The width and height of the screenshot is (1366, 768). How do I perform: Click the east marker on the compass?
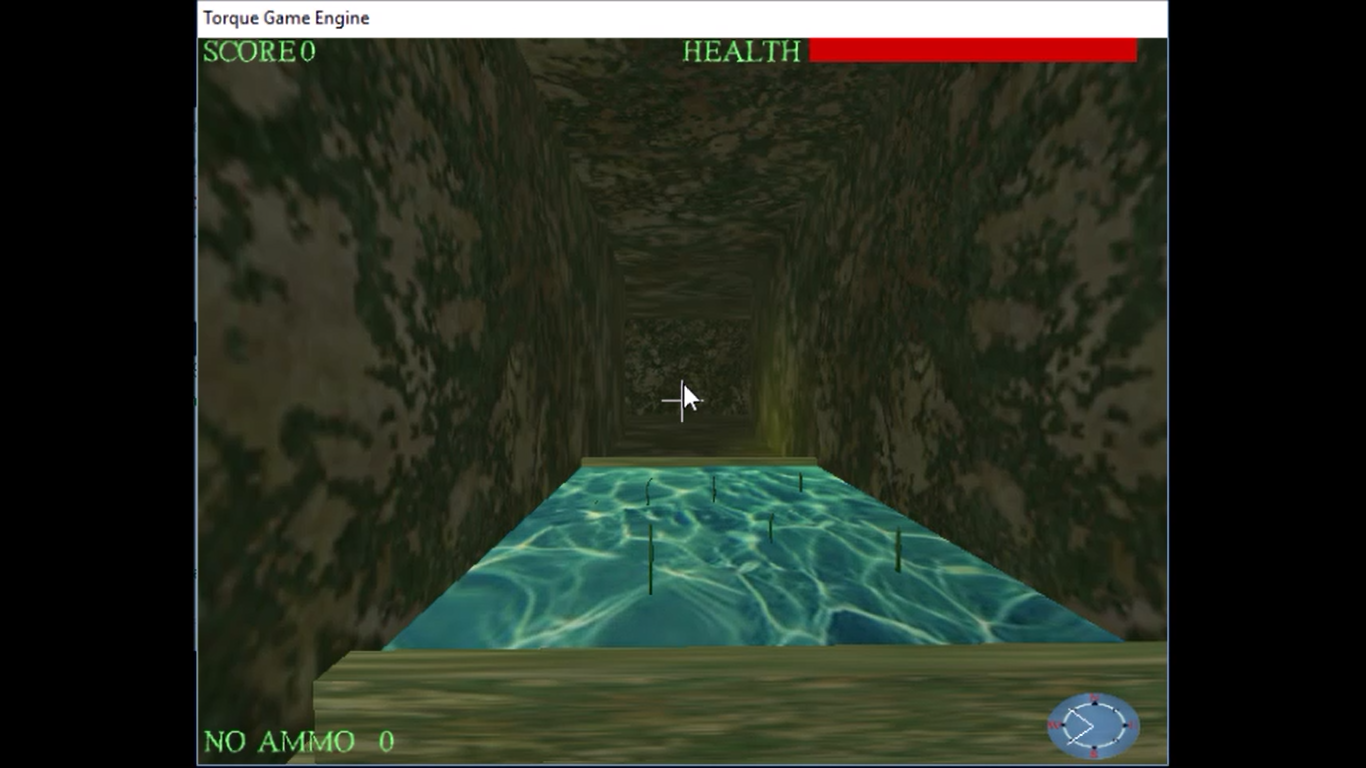pyautogui.click(x=1133, y=725)
